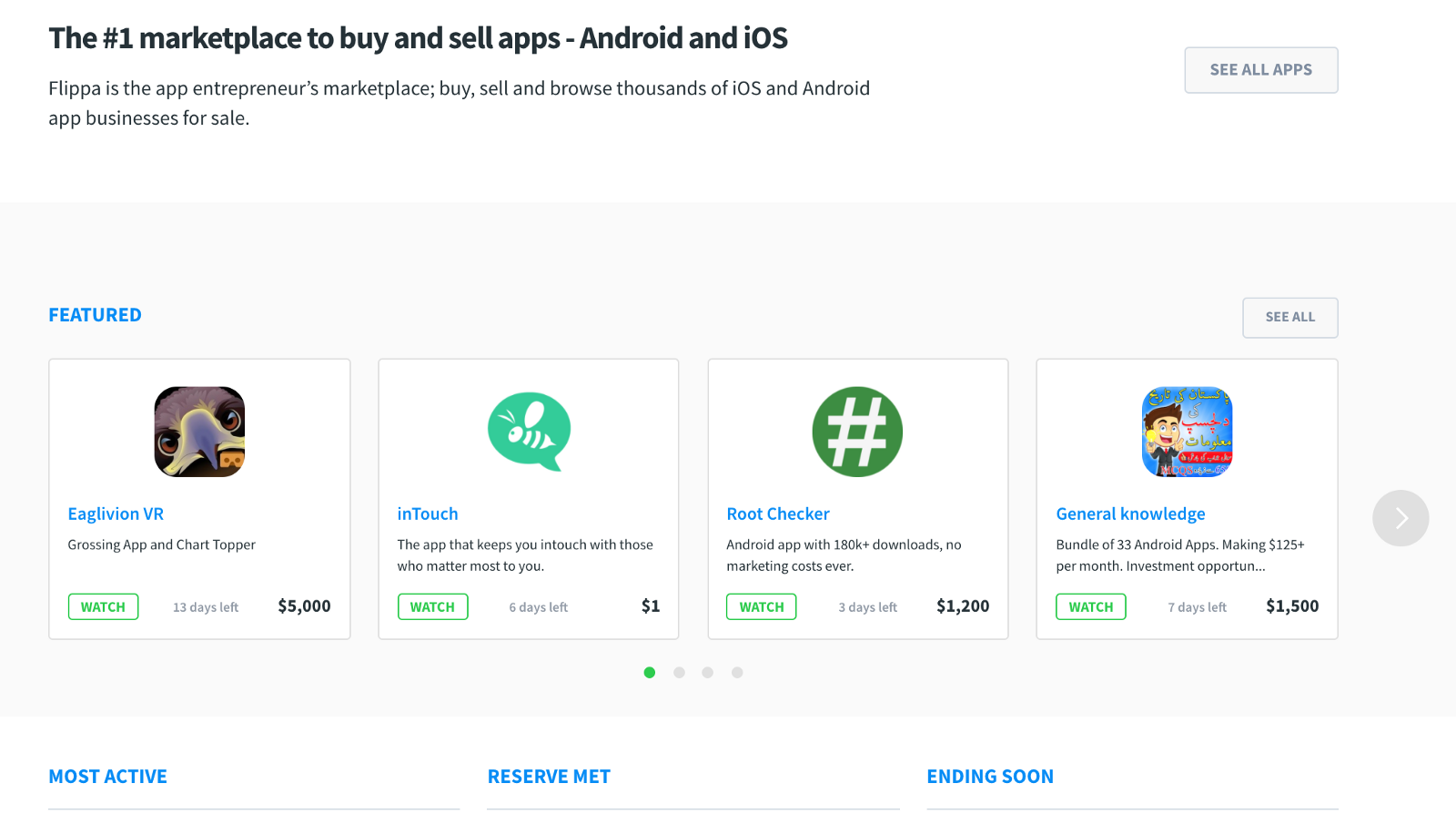This screenshot has width=1456, height=814.
Task: Watch the Eaglivion VR listing
Action: [103, 607]
